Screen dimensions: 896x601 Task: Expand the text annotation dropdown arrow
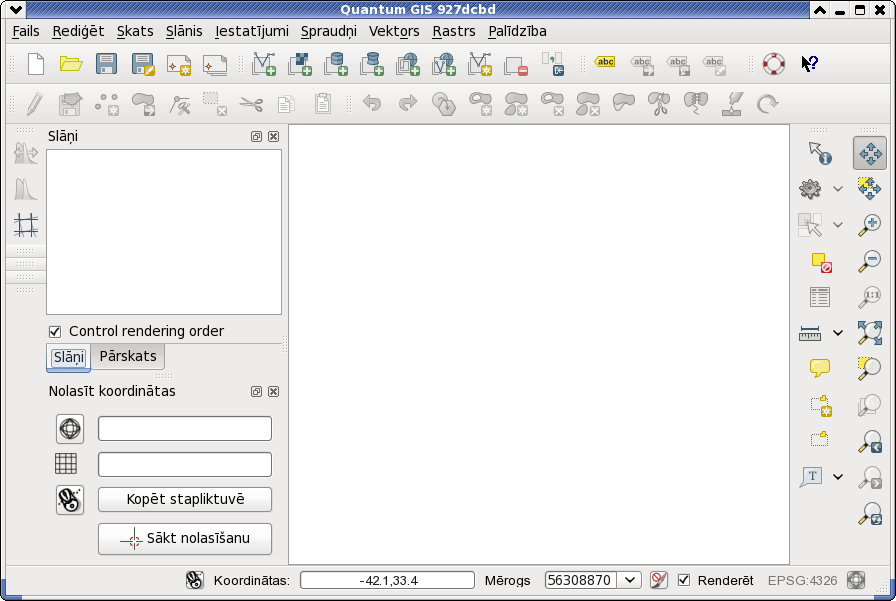coord(838,477)
